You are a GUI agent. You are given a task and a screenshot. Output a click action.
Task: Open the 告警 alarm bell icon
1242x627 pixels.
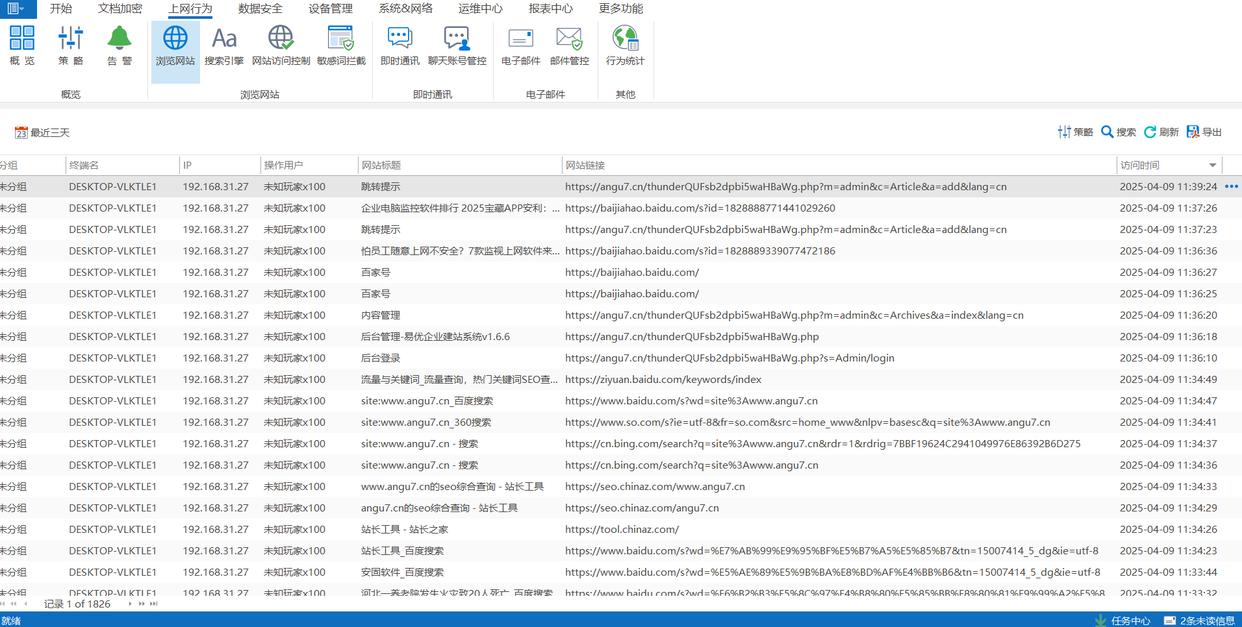click(119, 46)
